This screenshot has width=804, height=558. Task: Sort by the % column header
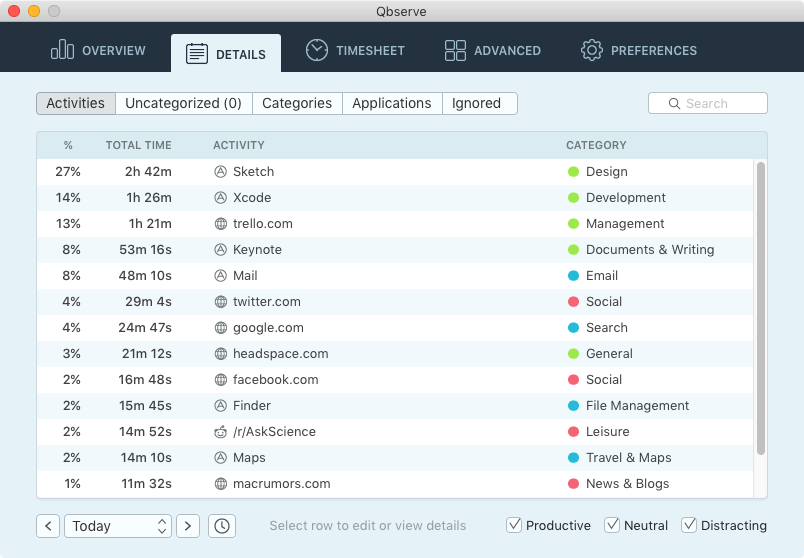tap(68, 145)
